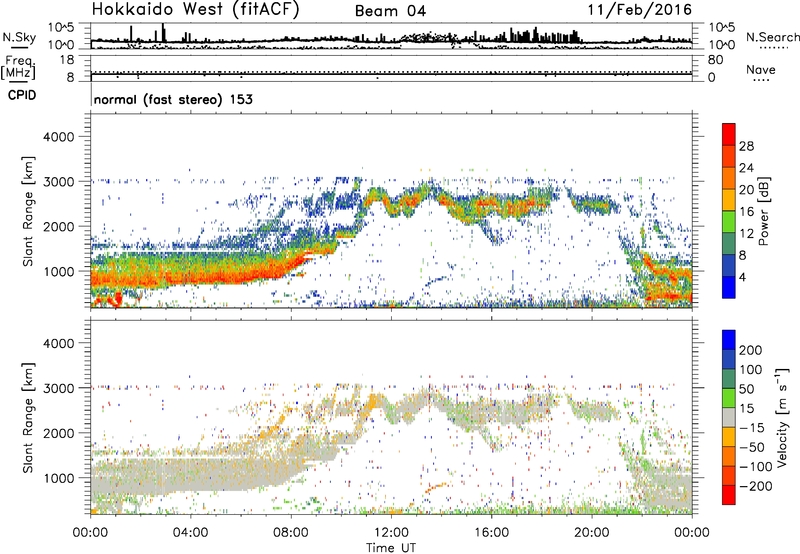The image size is (800, 554).
Task: Click the "200" label on the velocity colorbar
Action: 751,350
